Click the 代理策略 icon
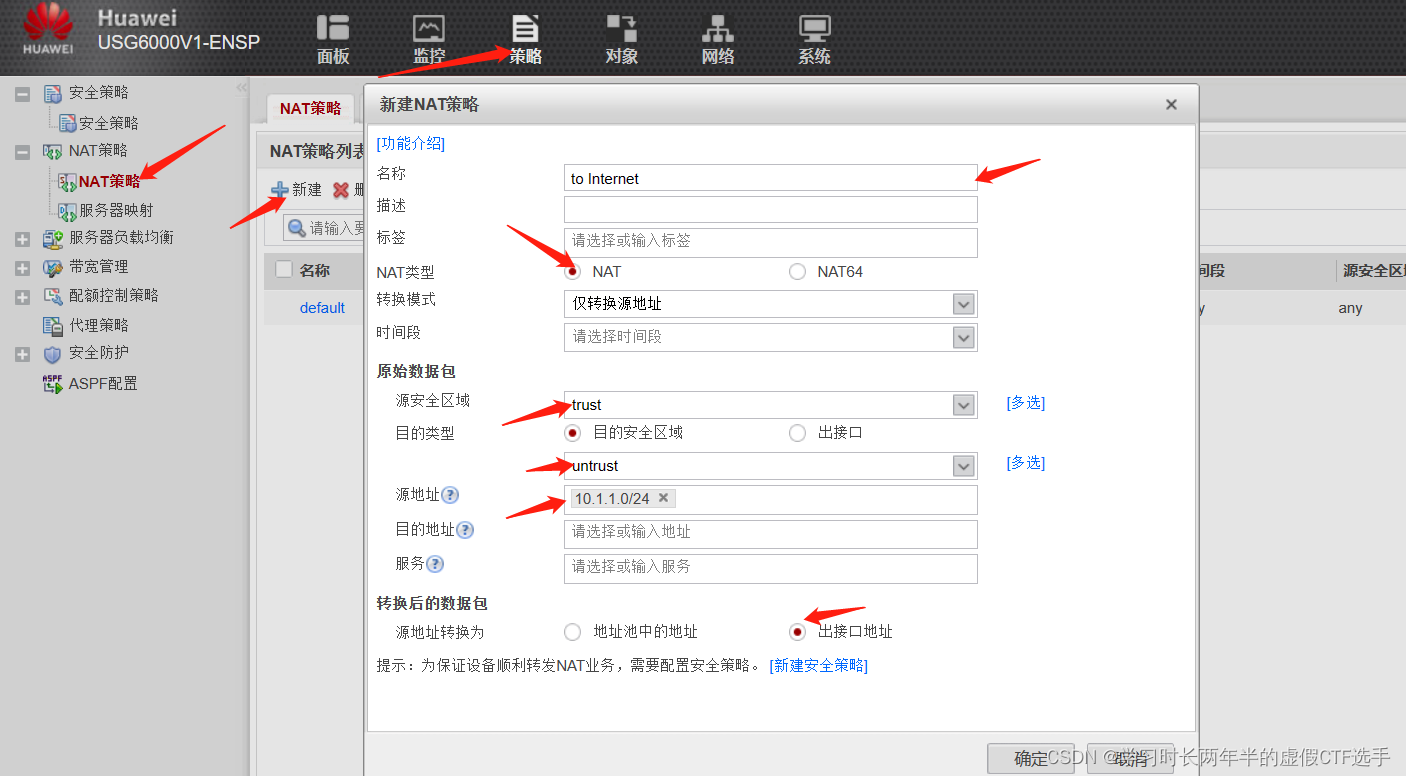The height and width of the screenshot is (776, 1406). (53, 326)
